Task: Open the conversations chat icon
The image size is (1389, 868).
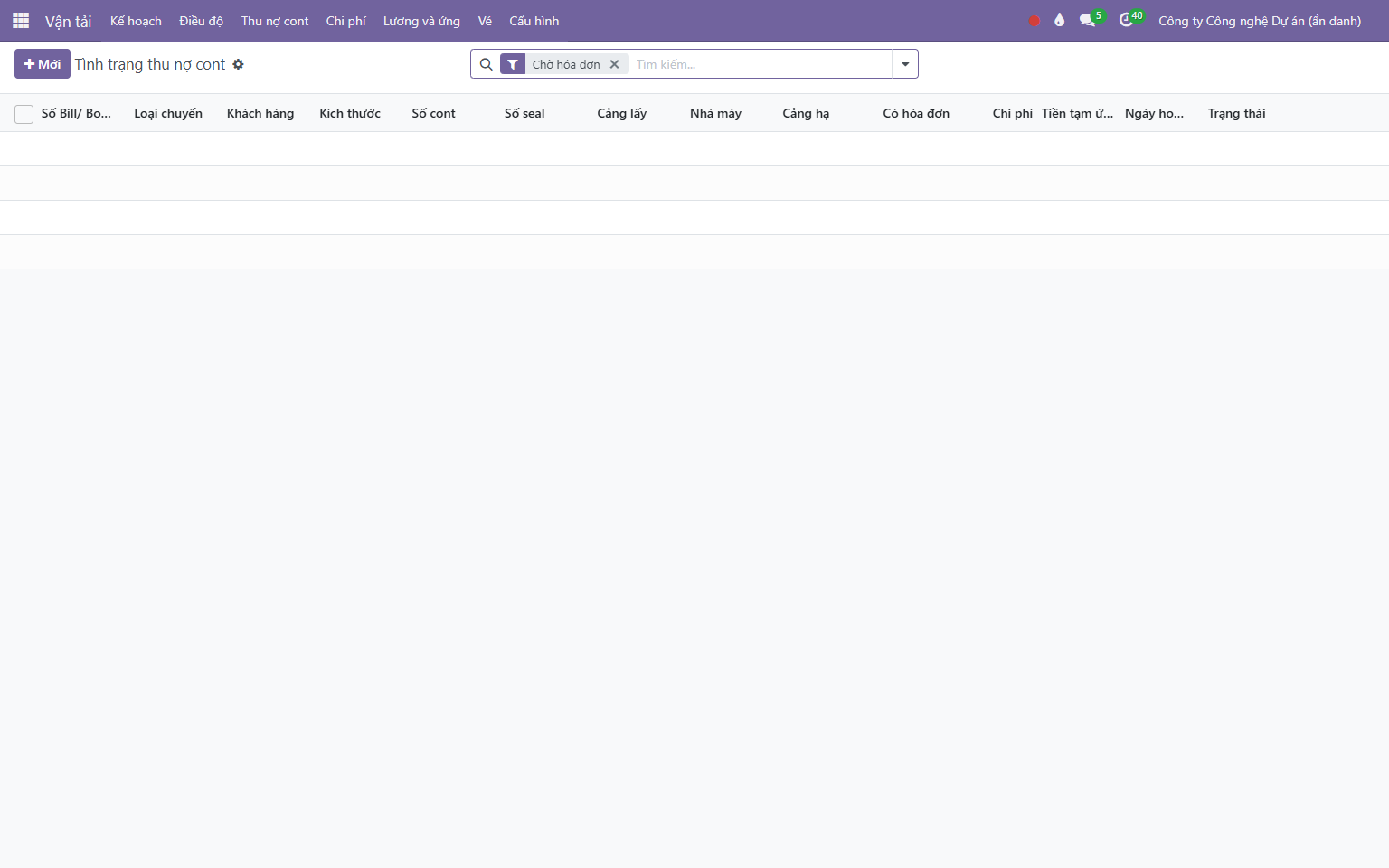Action: (x=1087, y=20)
